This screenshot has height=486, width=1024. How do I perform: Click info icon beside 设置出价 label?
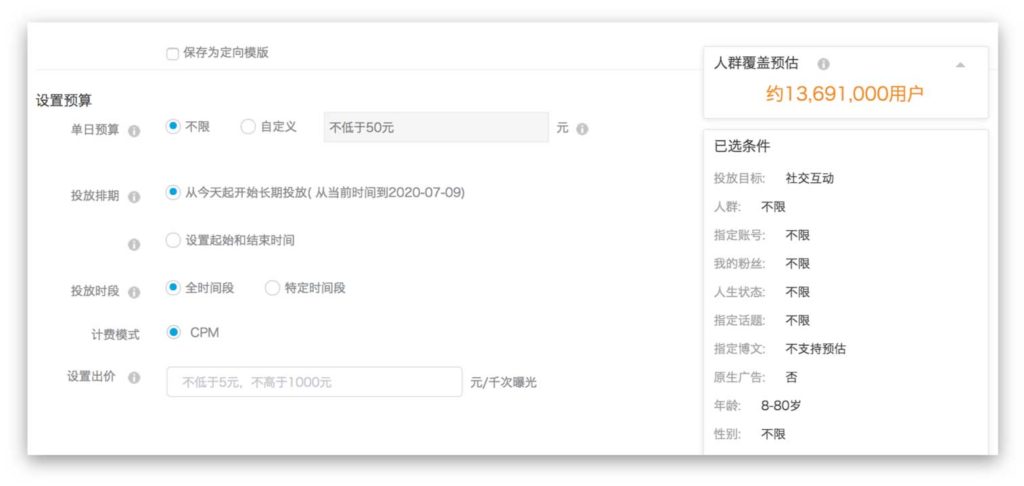[134, 378]
